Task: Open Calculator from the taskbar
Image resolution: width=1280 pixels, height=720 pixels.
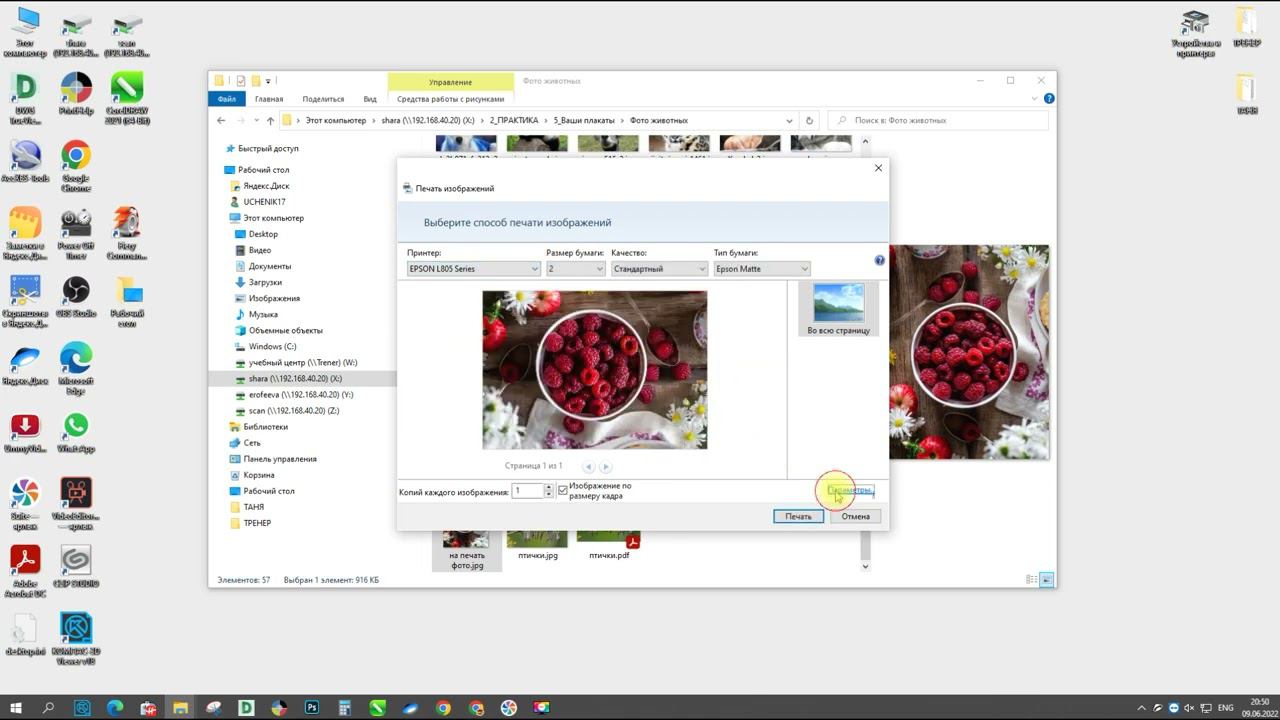Action: [x=345, y=708]
